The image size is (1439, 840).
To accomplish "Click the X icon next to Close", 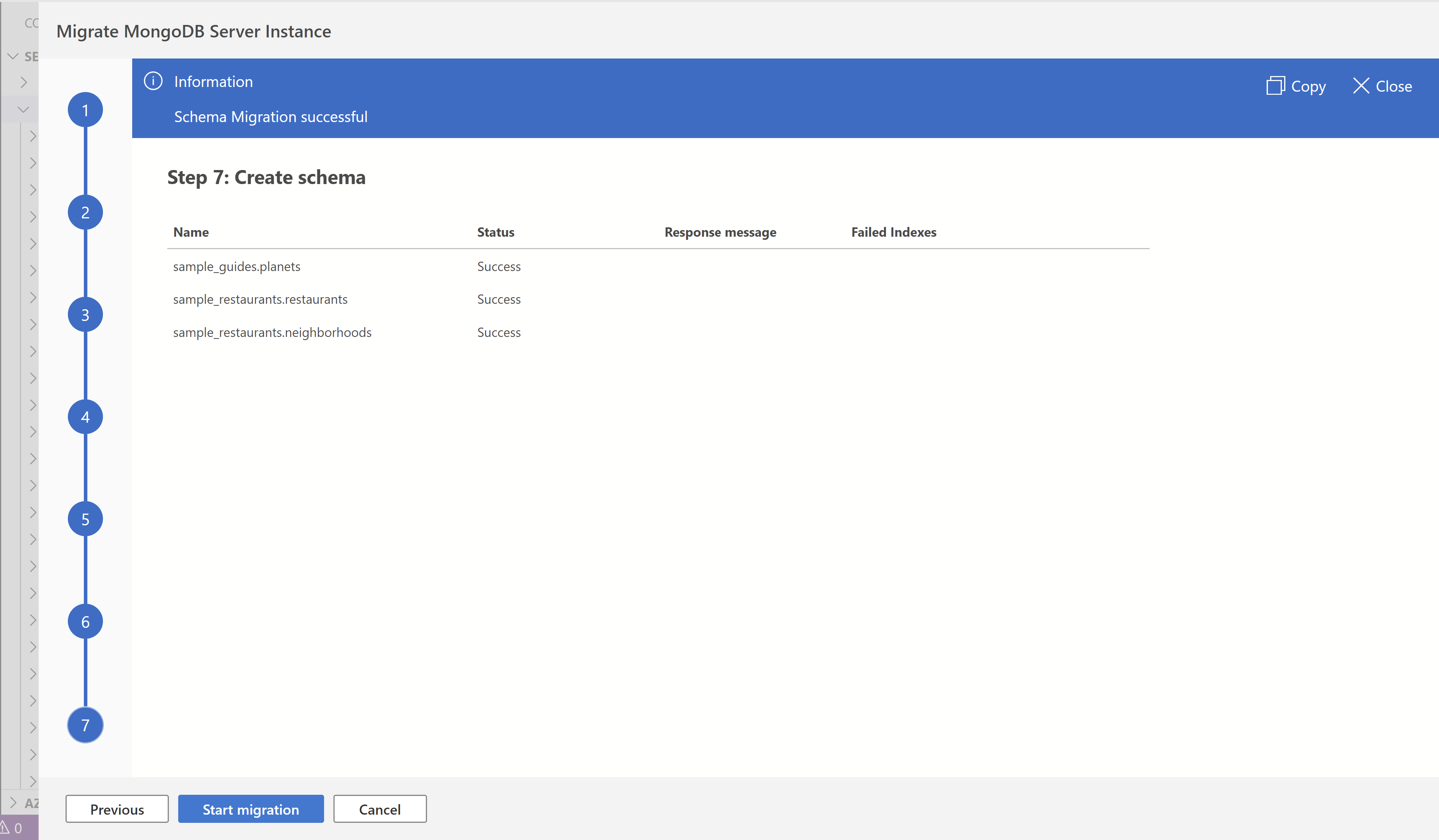I will [1361, 86].
